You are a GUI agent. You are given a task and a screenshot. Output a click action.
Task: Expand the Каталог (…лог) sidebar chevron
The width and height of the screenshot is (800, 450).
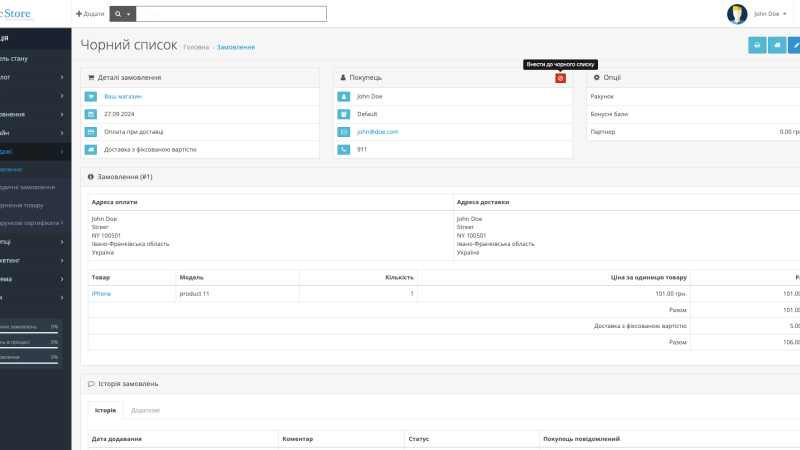pyautogui.click(x=62, y=77)
